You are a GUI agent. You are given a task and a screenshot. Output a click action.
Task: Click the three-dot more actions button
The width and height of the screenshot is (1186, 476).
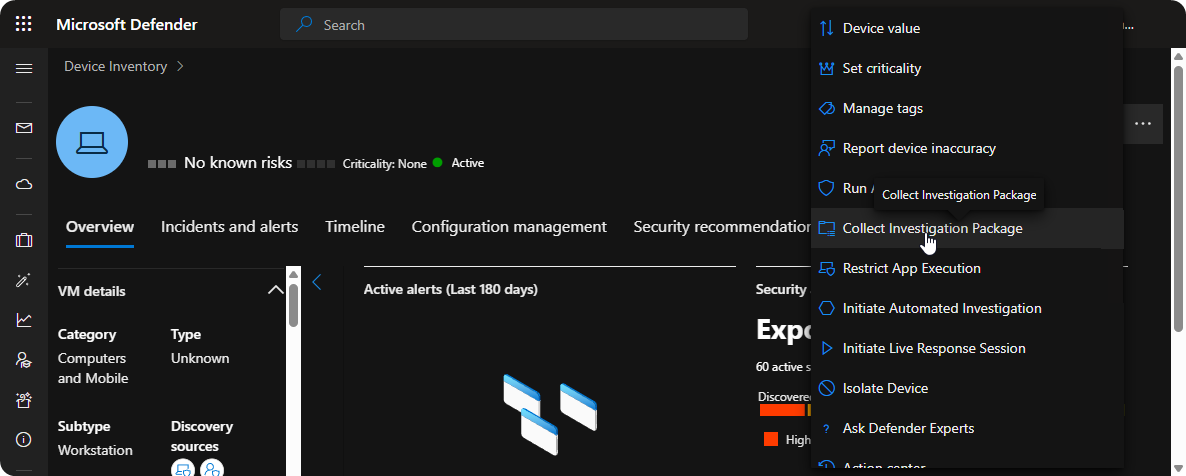pyautogui.click(x=1143, y=124)
